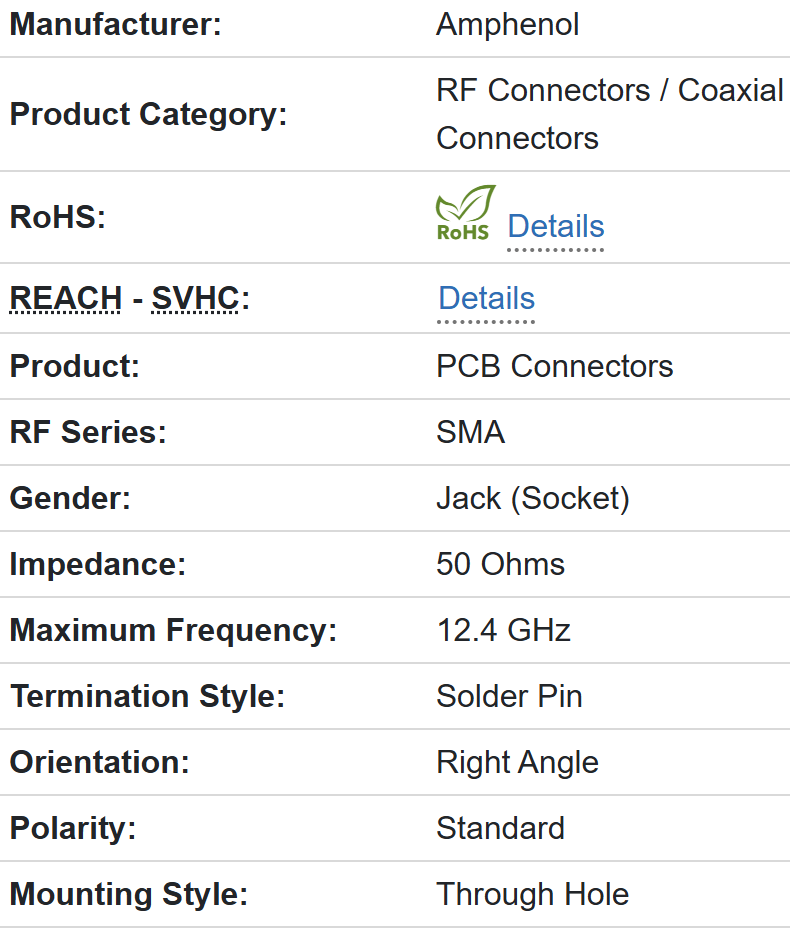This screenshot has height=930, width=790.
Task: Select the Solder Pin termination value
Action: pyautogui.click(x=509, y=696)
